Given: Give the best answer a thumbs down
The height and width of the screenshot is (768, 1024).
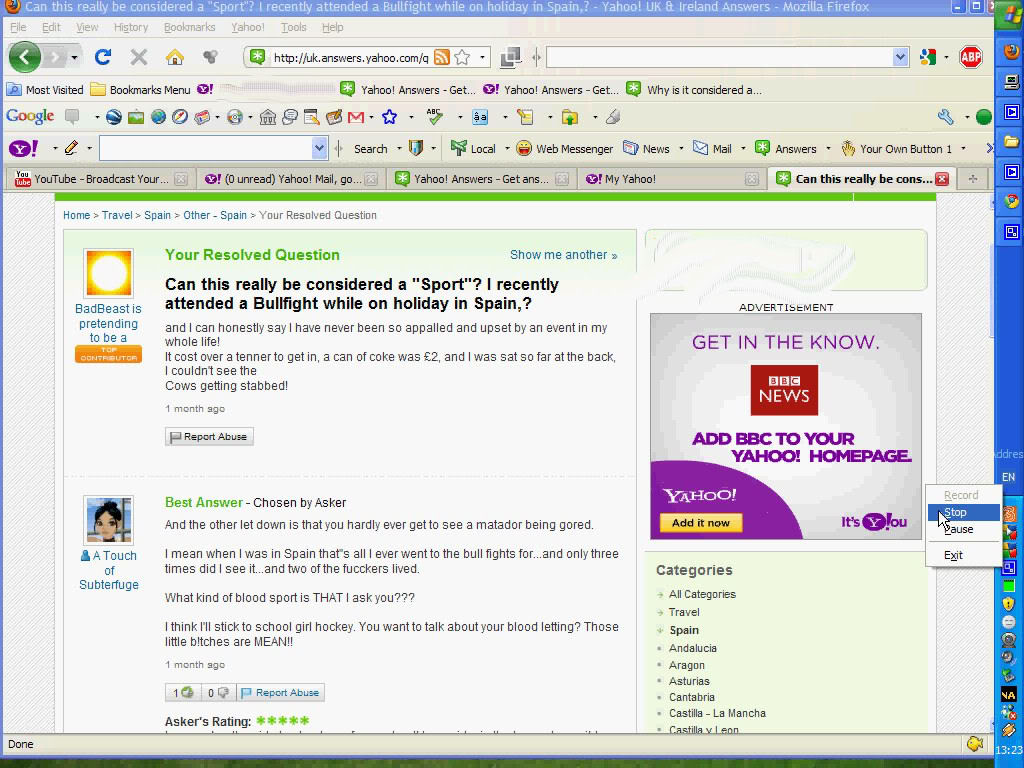Looking at the screenshot, I should click(x=217, y=692).
